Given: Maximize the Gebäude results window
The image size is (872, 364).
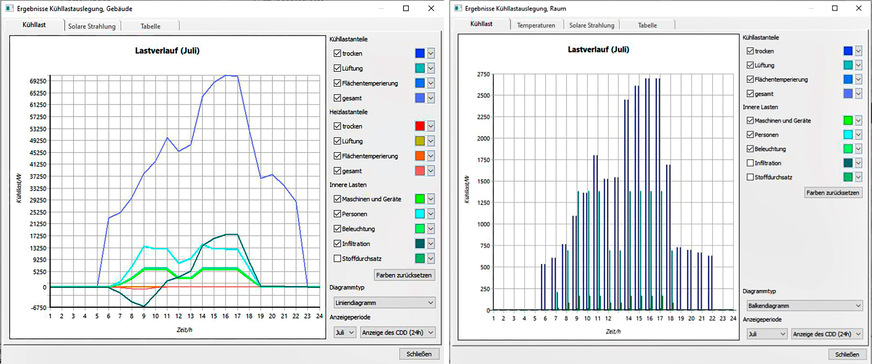Looking at the screenshot, I should [x=406, y=8].
